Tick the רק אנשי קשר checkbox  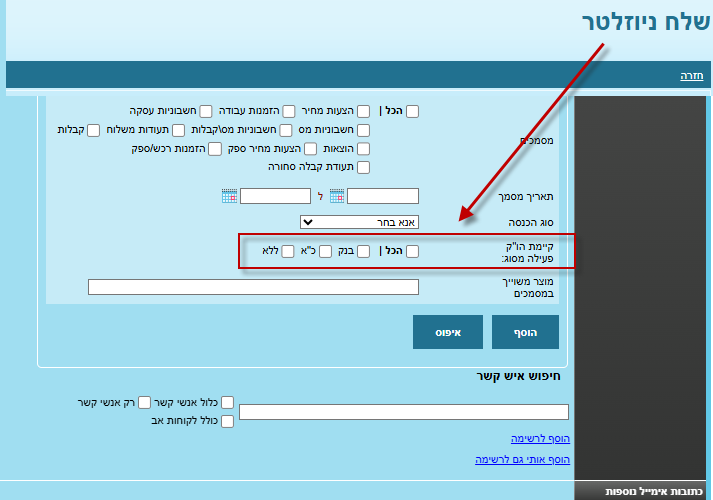click(144, 402)
